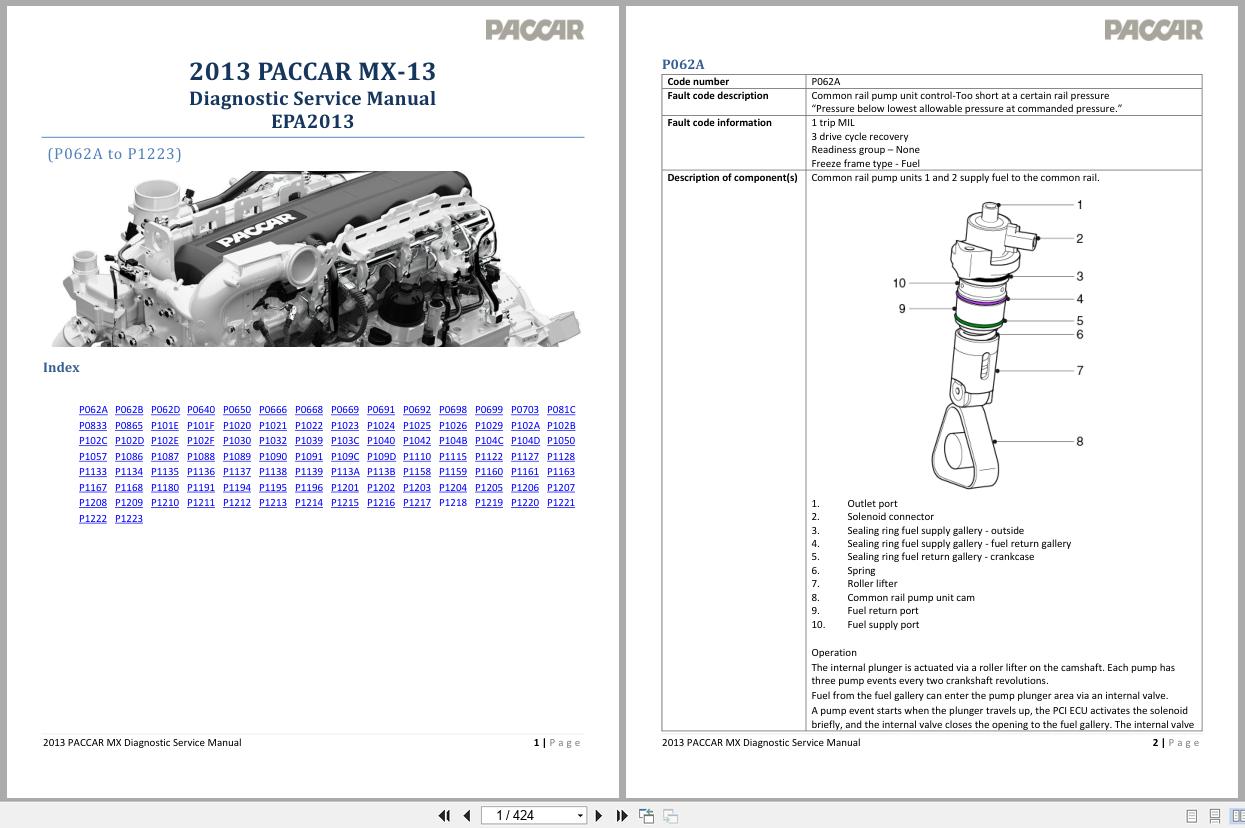Click the P1163 index entry

point(561,472)
